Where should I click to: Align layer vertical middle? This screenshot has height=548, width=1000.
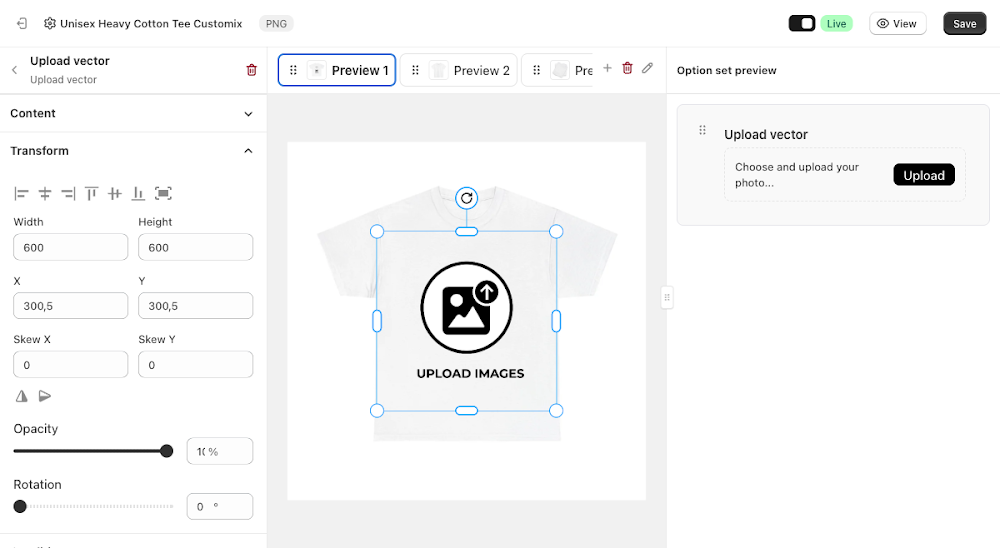(x=115, y=193)
